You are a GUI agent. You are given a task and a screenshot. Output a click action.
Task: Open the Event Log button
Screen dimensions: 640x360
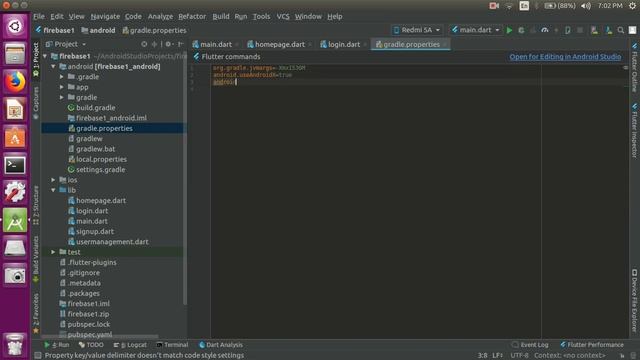coord(530,345)
